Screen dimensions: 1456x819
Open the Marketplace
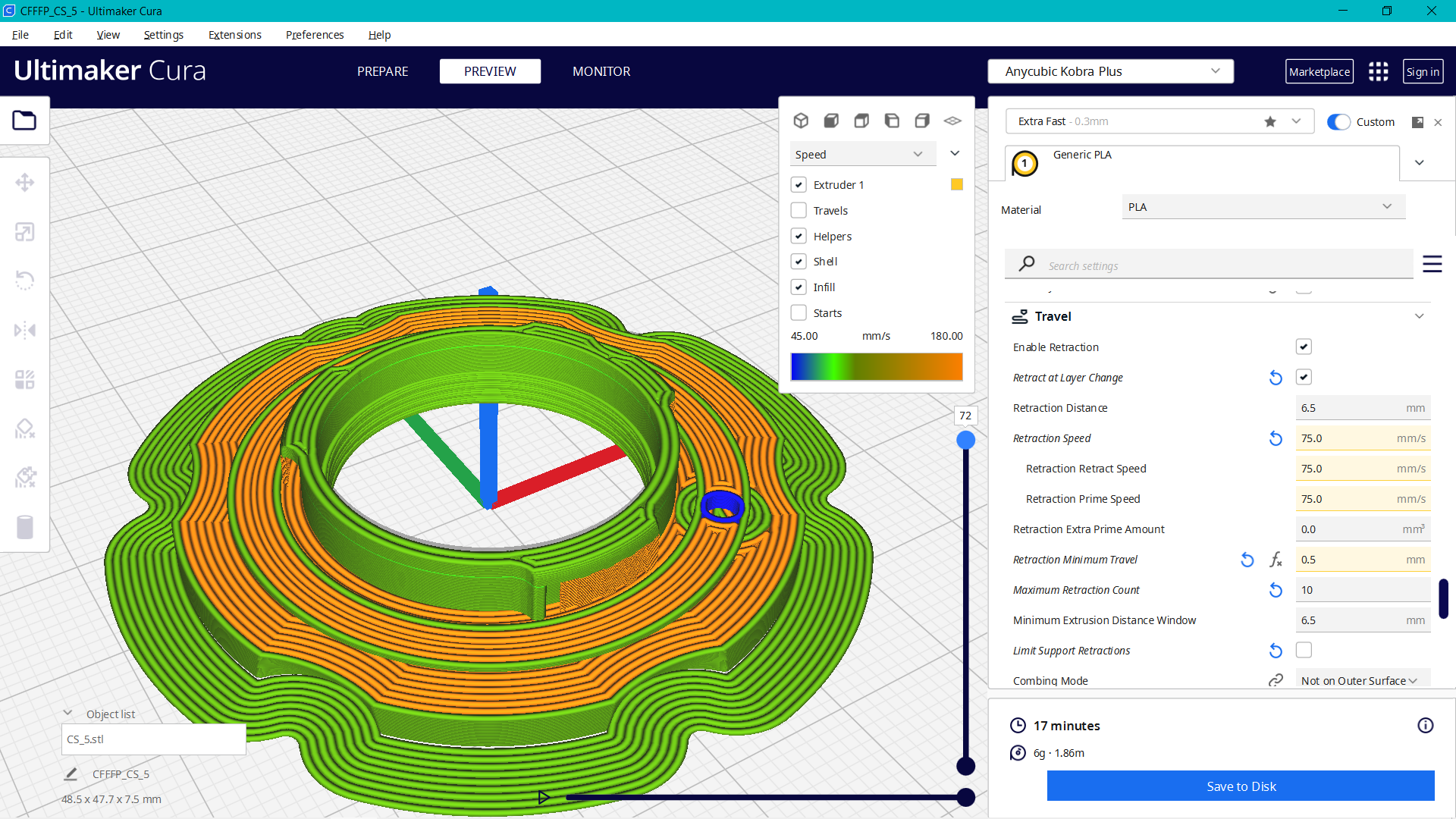pyautogui.click(x=1319, y=71)
